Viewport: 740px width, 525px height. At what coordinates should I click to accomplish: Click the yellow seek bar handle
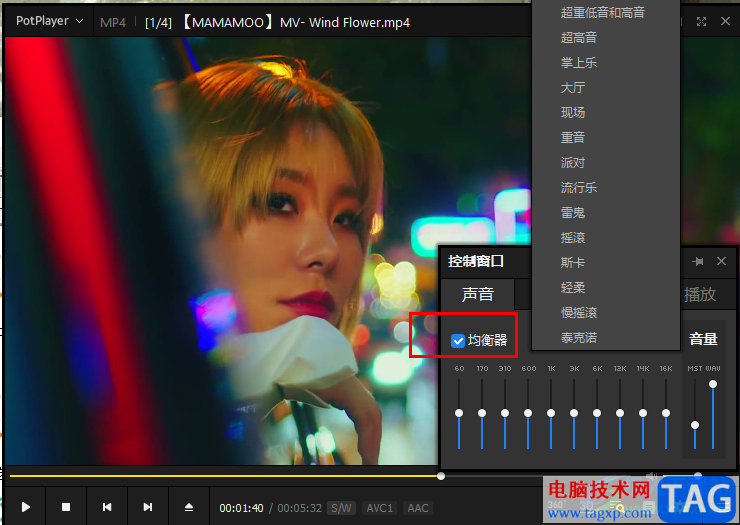click(x=441, y=476)
